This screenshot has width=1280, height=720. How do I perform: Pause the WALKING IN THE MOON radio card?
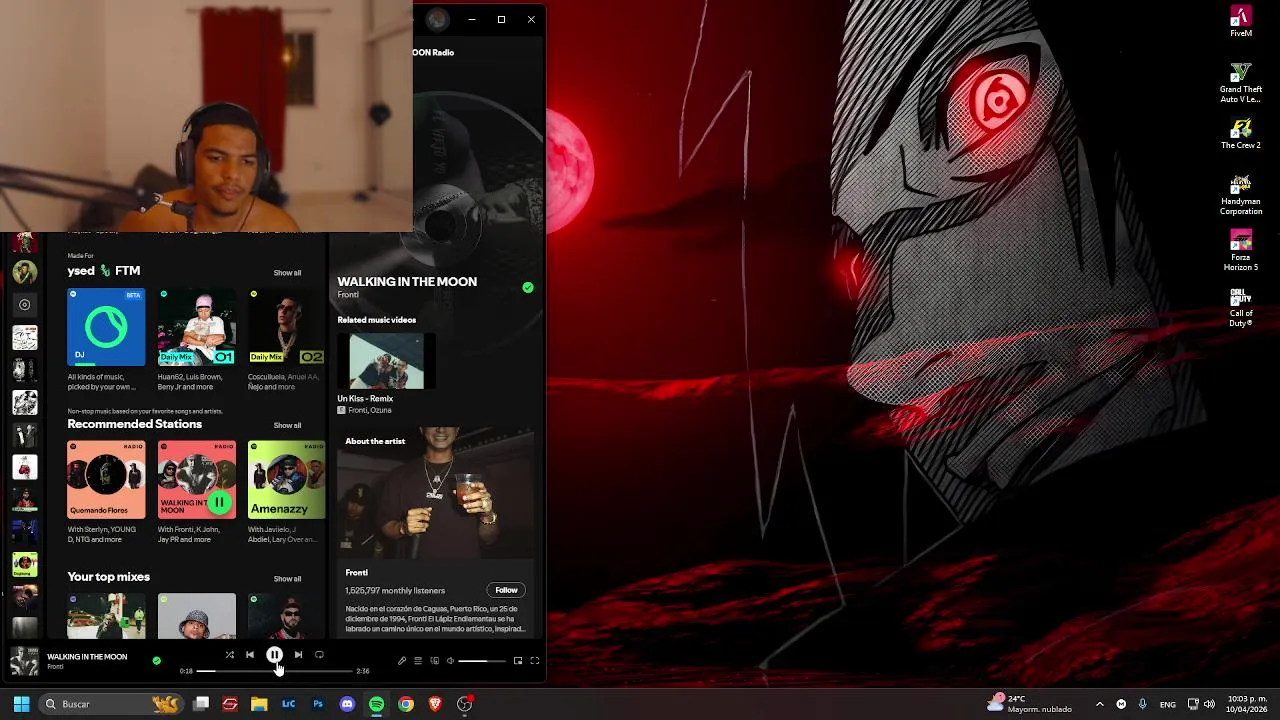click(x=219, y=502)
